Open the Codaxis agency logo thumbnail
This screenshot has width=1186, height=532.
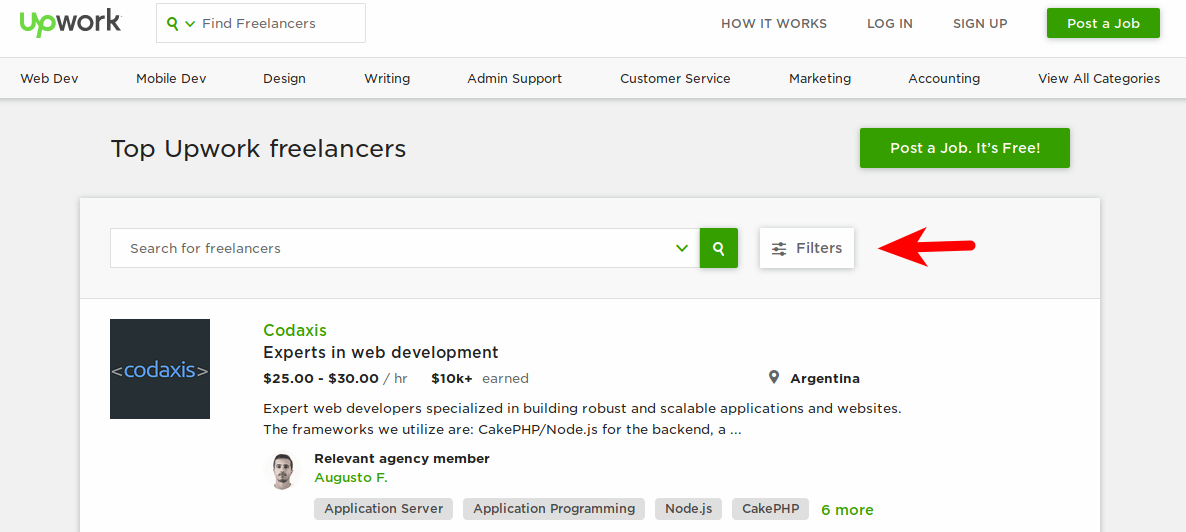(x=160, y=369)
